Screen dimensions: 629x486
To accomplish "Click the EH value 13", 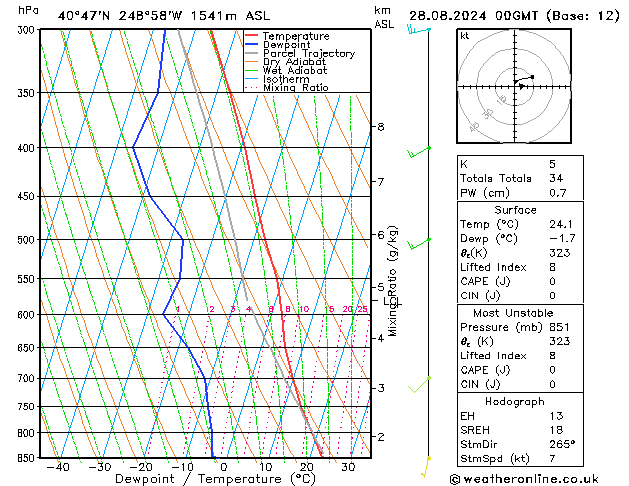I will tap(556, 416).
